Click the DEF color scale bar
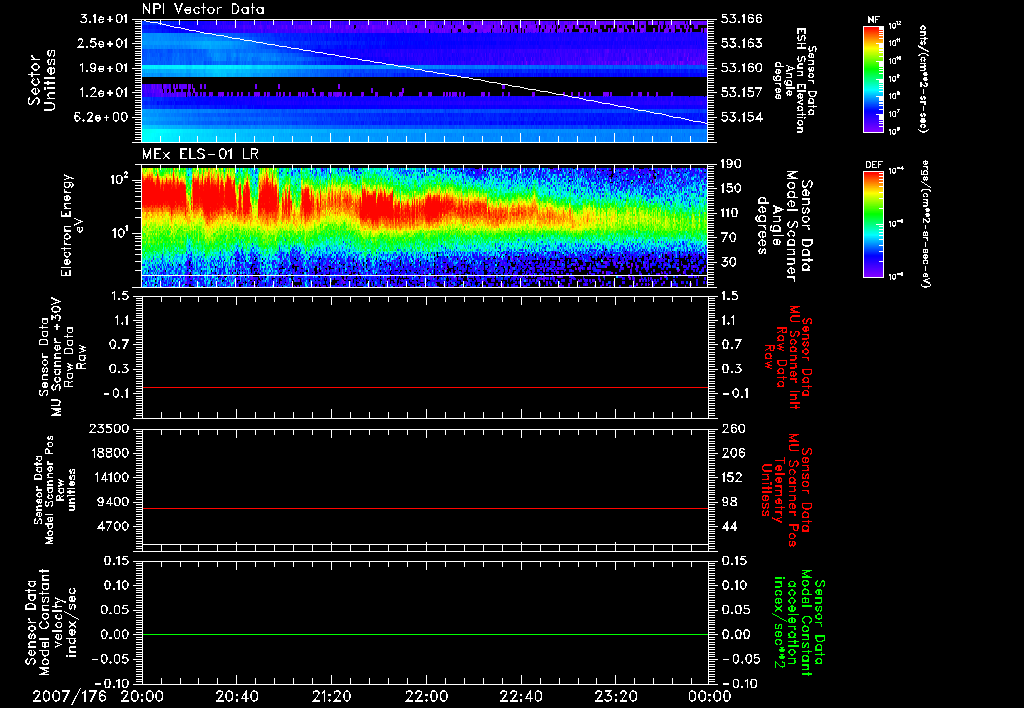 click(x=874, y=224)
